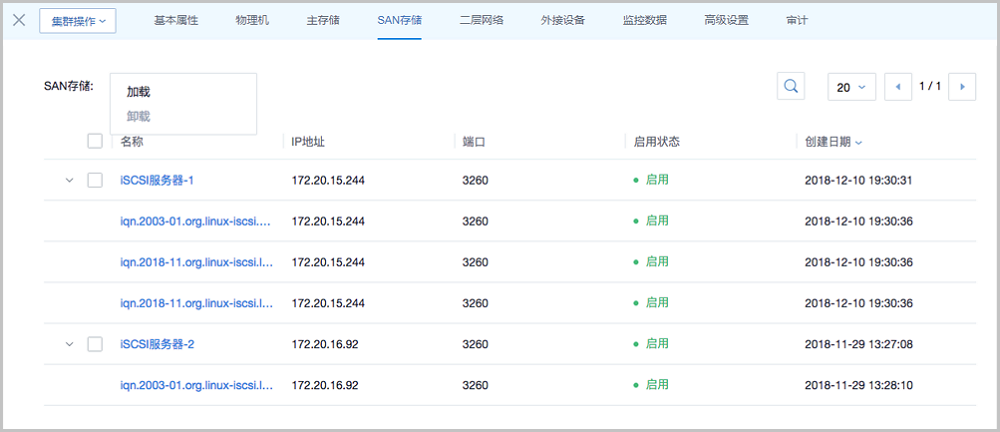1000x432 pixels.
Task: Switch to the 高级设置 tab
Action: pos(725,20)
